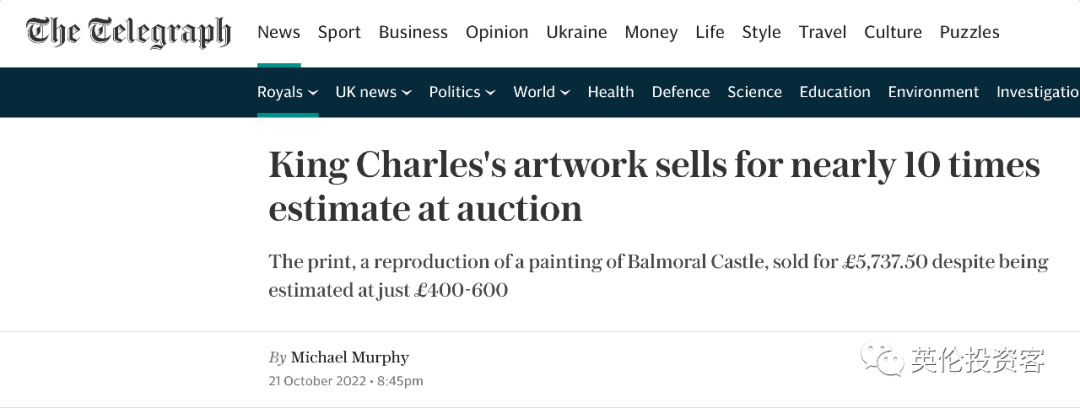The width and height of the screenshot is (1080, 408).
Task: Open the Culture section
Action: point(893,32)
